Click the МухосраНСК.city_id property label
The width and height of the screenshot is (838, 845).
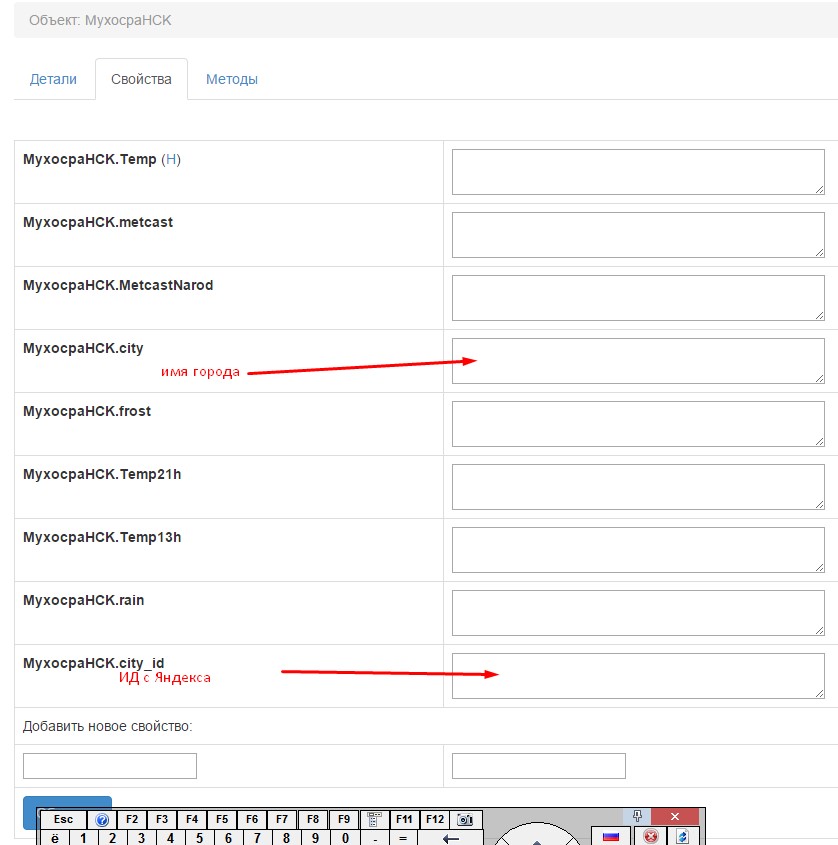(x=93, y=663)
